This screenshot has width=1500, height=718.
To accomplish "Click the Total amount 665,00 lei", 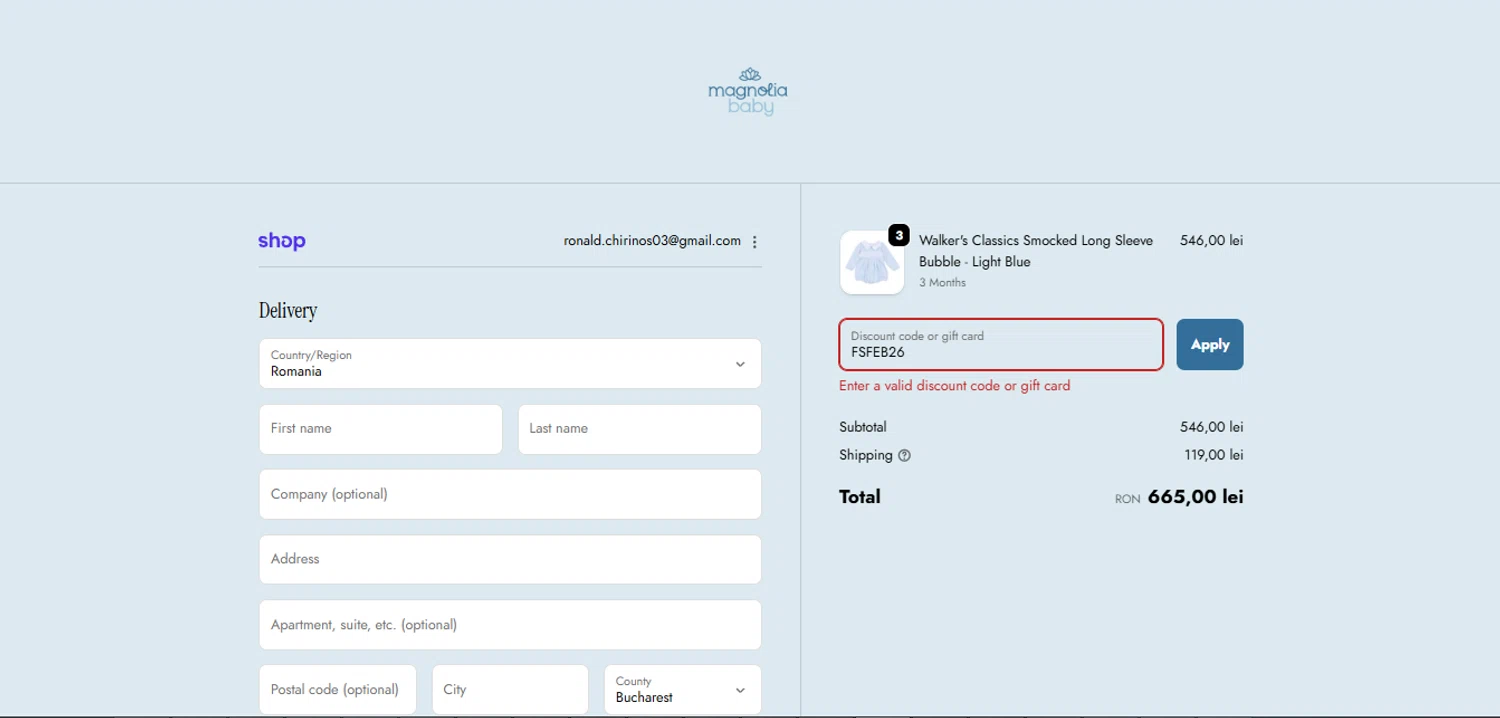I will pyautogui.click(x=1196, y=497).
